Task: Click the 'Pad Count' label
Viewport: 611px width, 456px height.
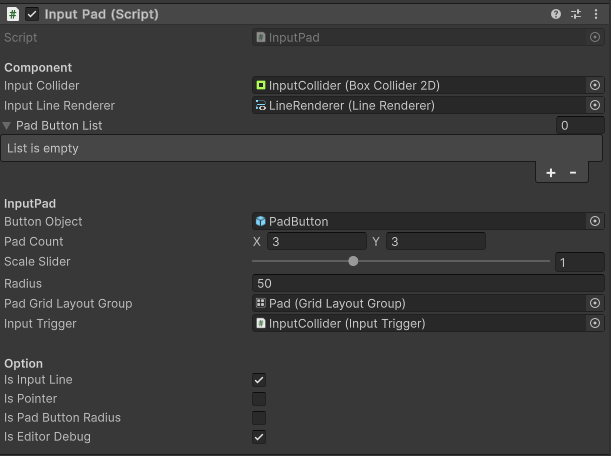Action: click(x=34, y=242)
